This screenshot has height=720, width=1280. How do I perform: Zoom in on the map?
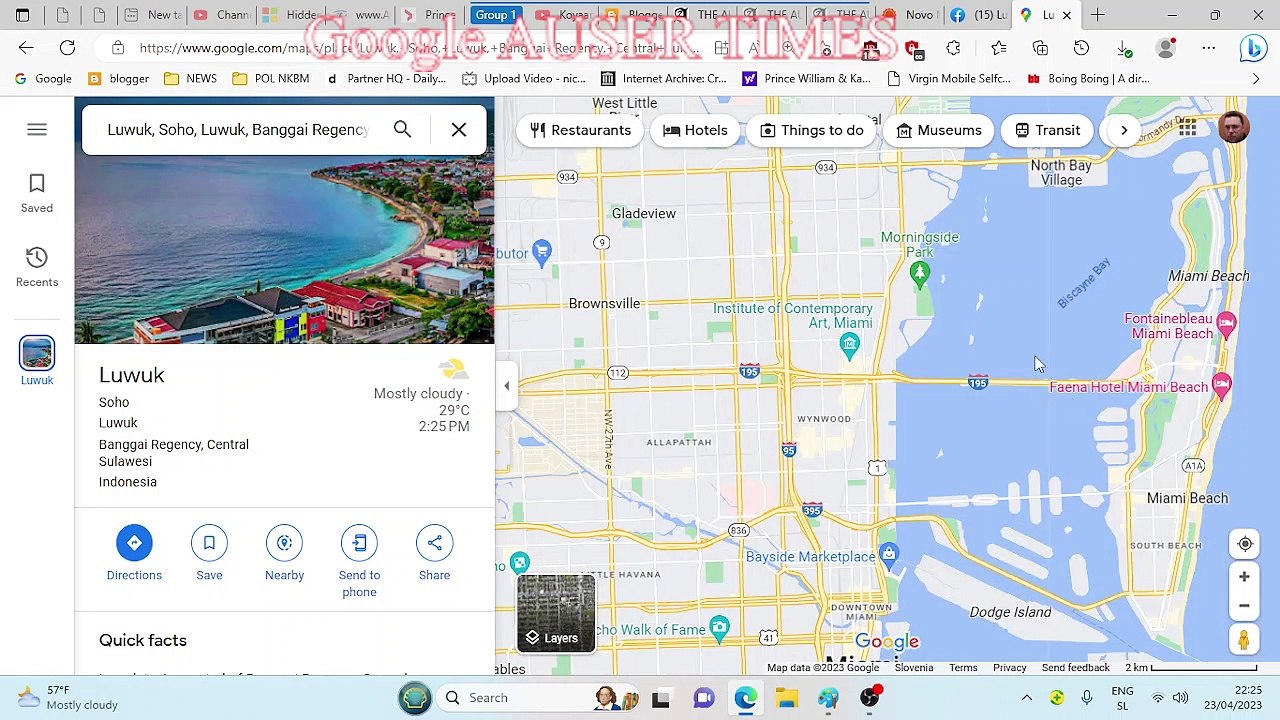tap(1244, 577)
